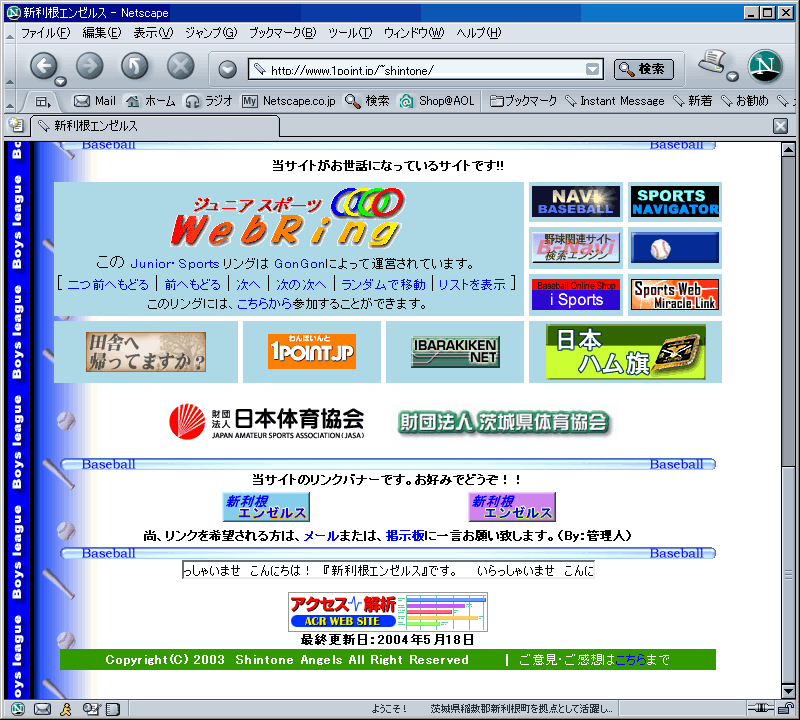The height and width of the screenshot is (720, 800).
Task: Click the Netscape N throbber logo
Action: (765, 66)
